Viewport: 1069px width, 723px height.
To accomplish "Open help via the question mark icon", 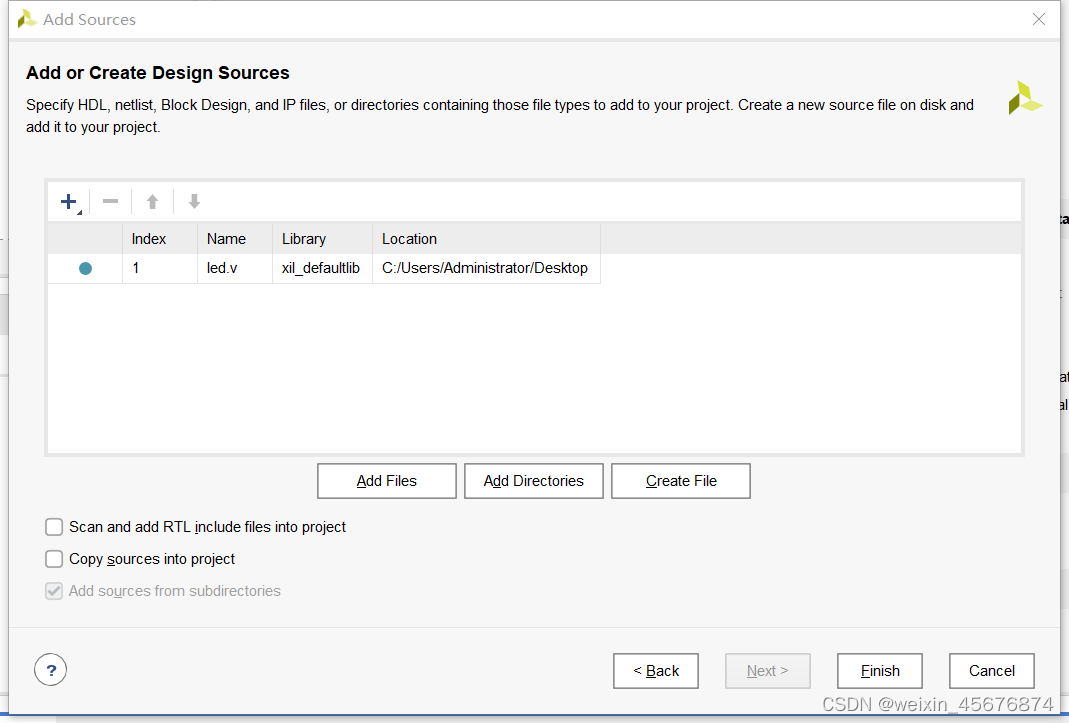I will tap(50, 670).
